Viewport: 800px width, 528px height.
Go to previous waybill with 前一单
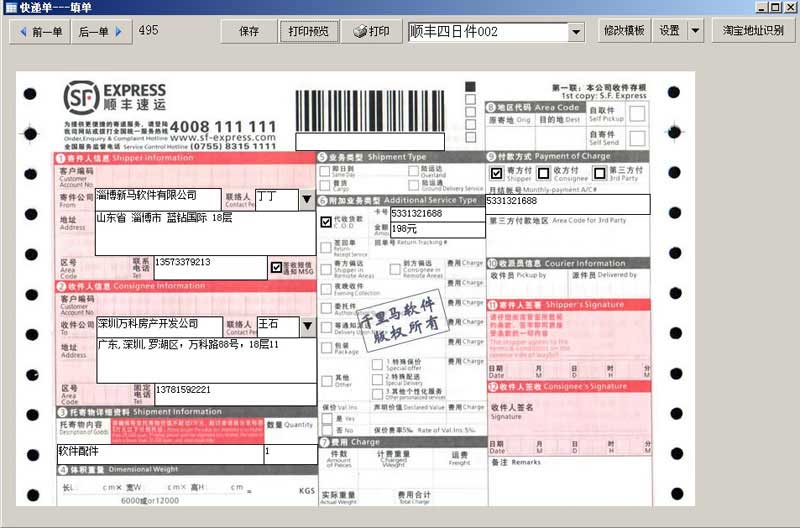[39, 31]
